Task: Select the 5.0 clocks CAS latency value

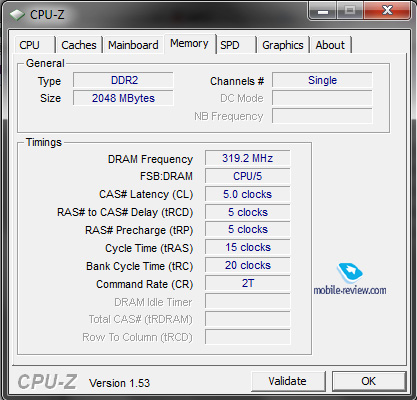Action: click(x=248, y=194)
